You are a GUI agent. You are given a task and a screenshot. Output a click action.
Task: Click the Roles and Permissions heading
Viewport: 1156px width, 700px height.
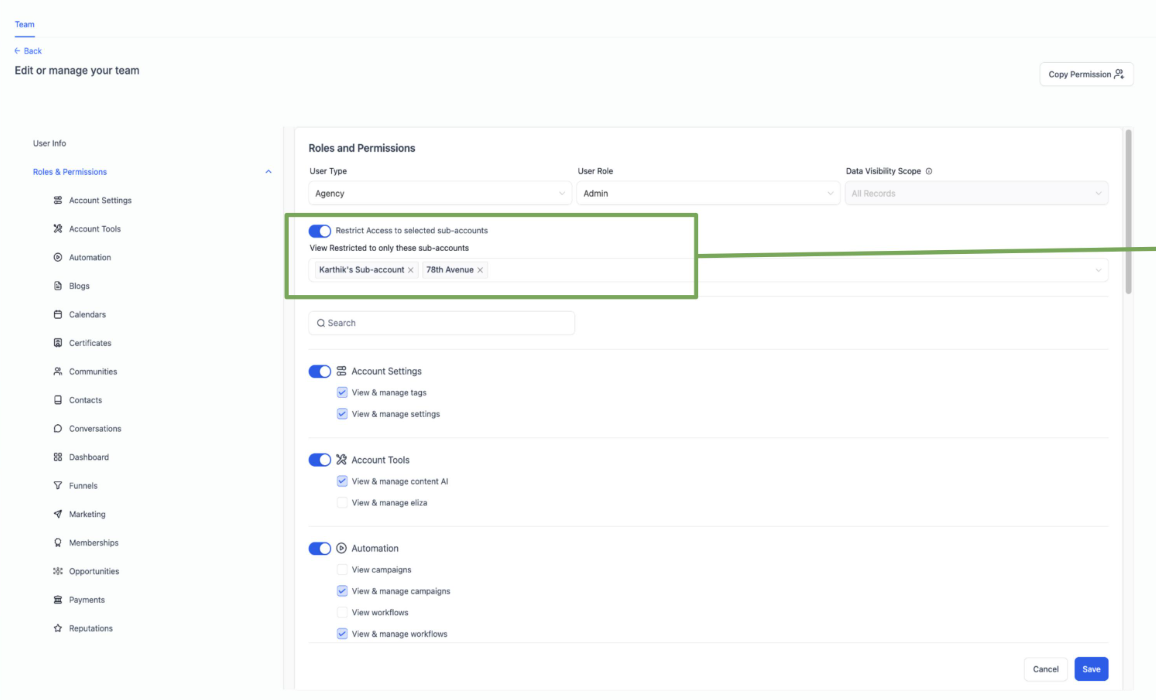[x=361, y=148]
